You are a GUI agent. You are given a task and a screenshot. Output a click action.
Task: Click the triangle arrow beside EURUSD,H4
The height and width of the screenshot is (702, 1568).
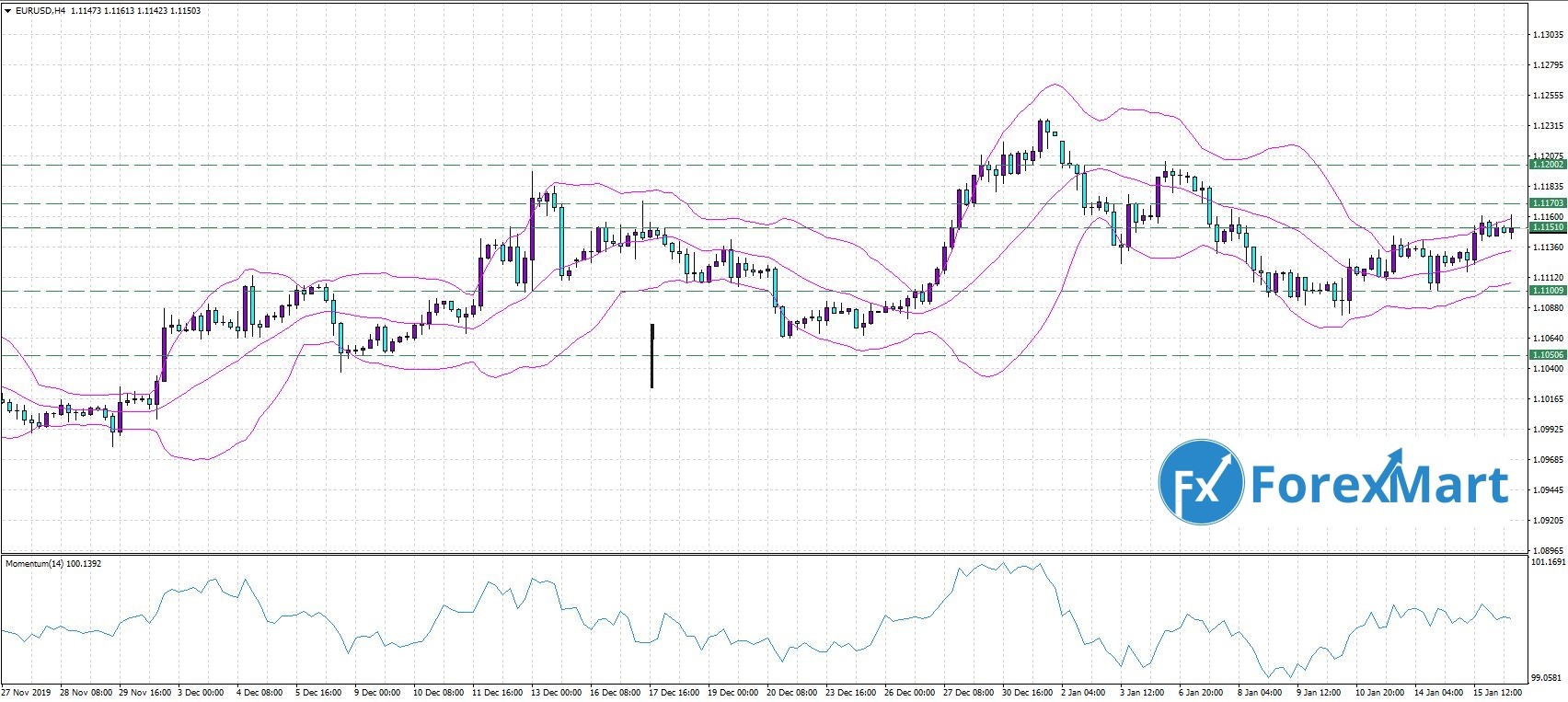click(x=7, y=11)
